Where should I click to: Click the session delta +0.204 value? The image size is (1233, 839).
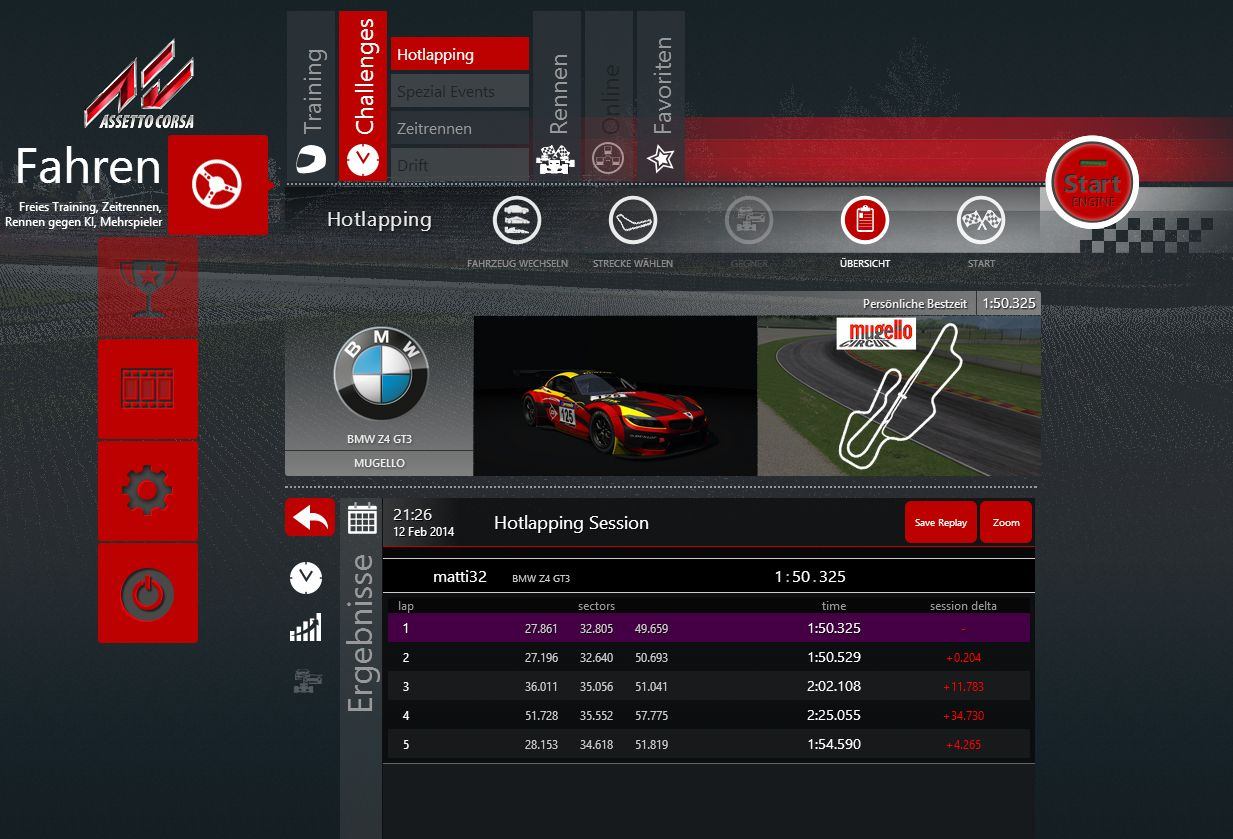coord(963,658)
